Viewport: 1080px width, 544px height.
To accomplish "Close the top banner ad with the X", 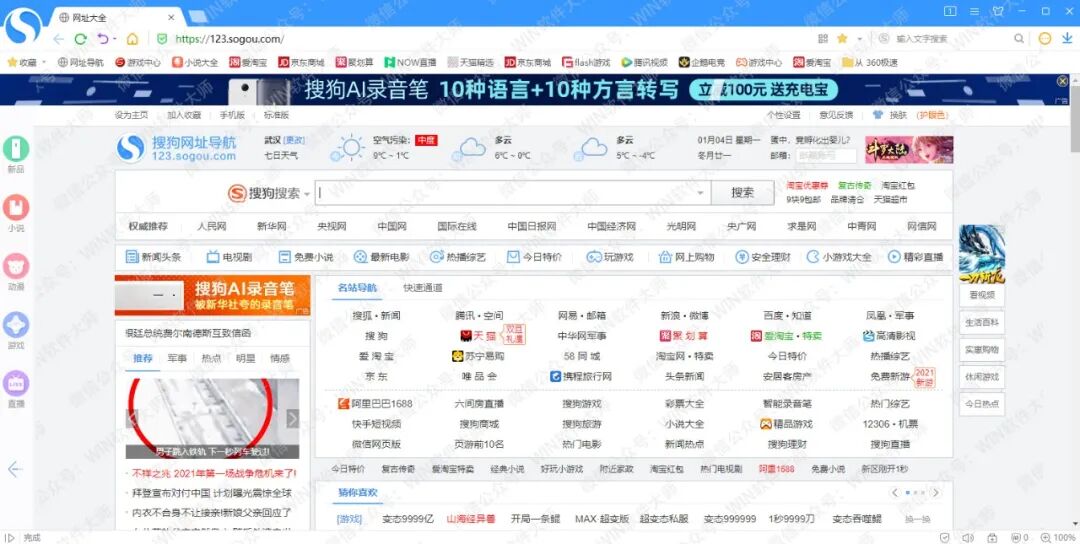I will click(1062, 81).
